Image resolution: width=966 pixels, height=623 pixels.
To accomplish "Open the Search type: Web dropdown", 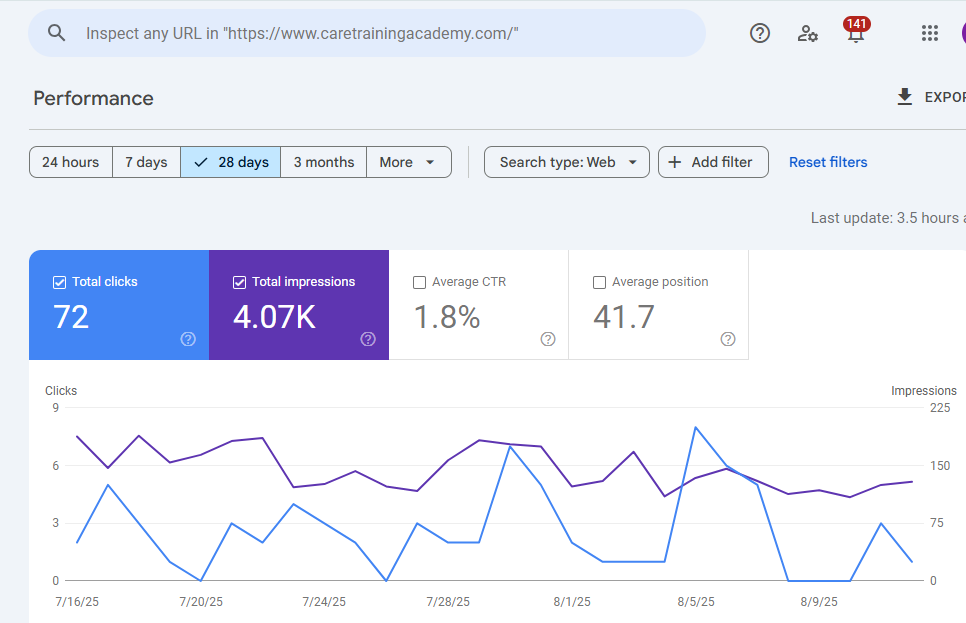I will tap(567, 162).
